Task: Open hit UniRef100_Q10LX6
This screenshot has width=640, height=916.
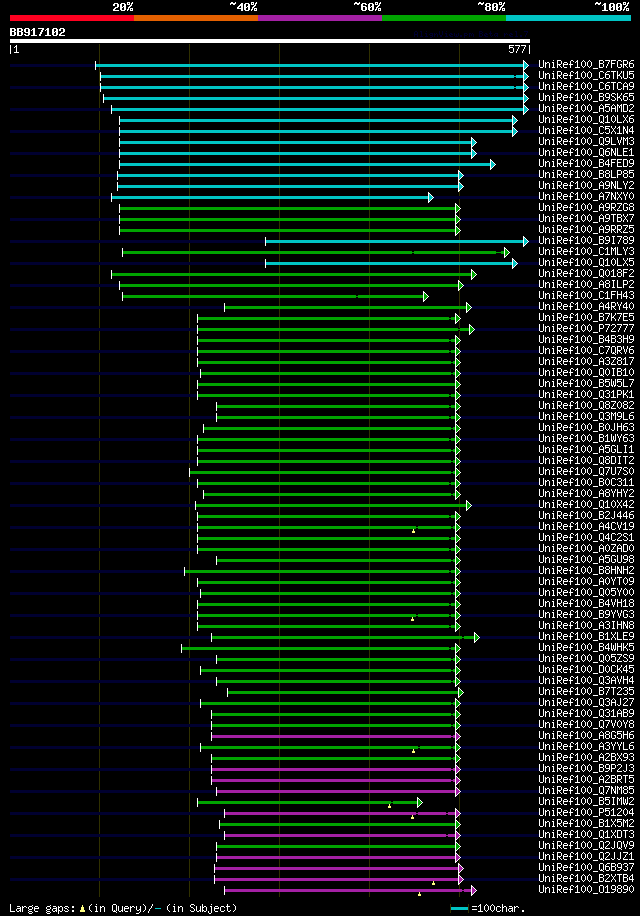Action: (x=586, y=119)
